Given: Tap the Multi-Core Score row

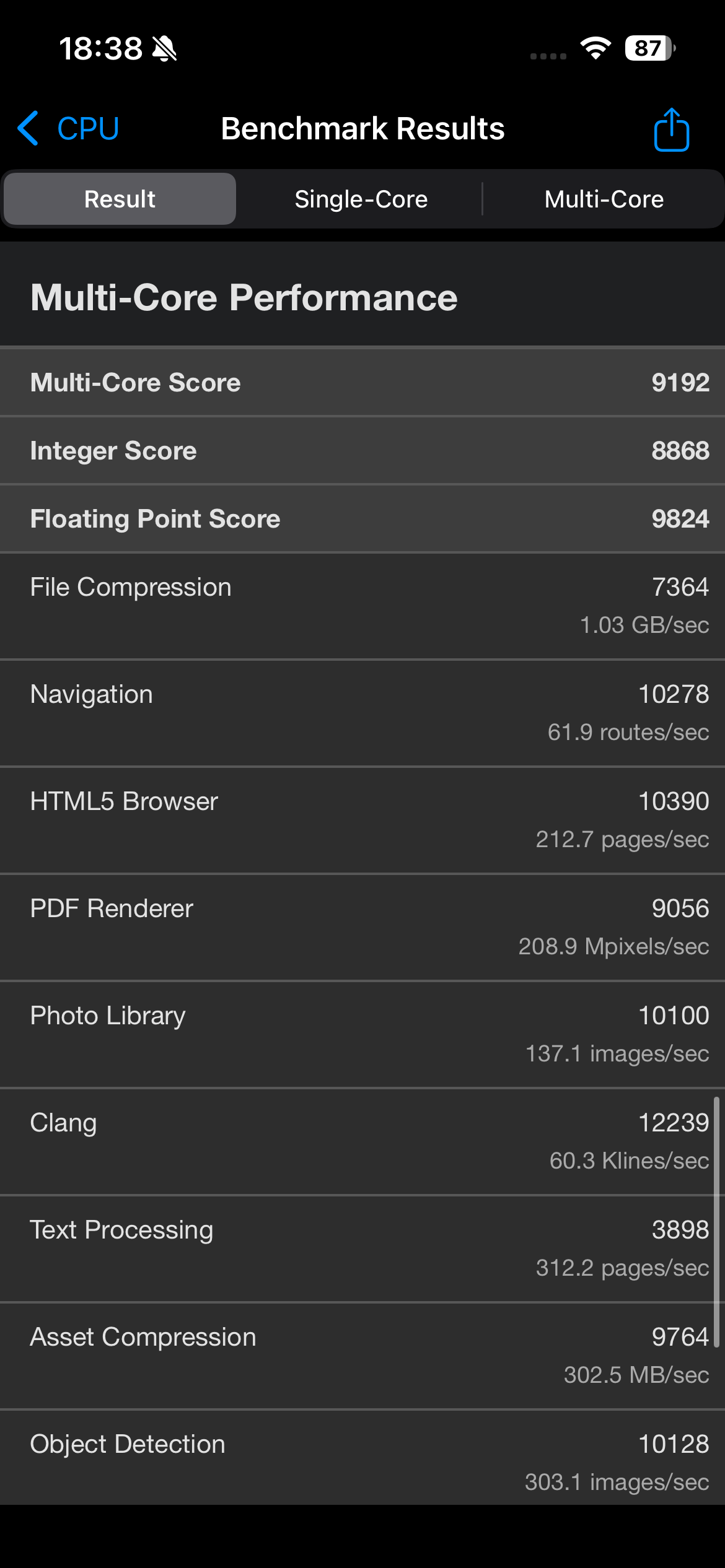Looking at the screenshot, I should click(362, 382).
